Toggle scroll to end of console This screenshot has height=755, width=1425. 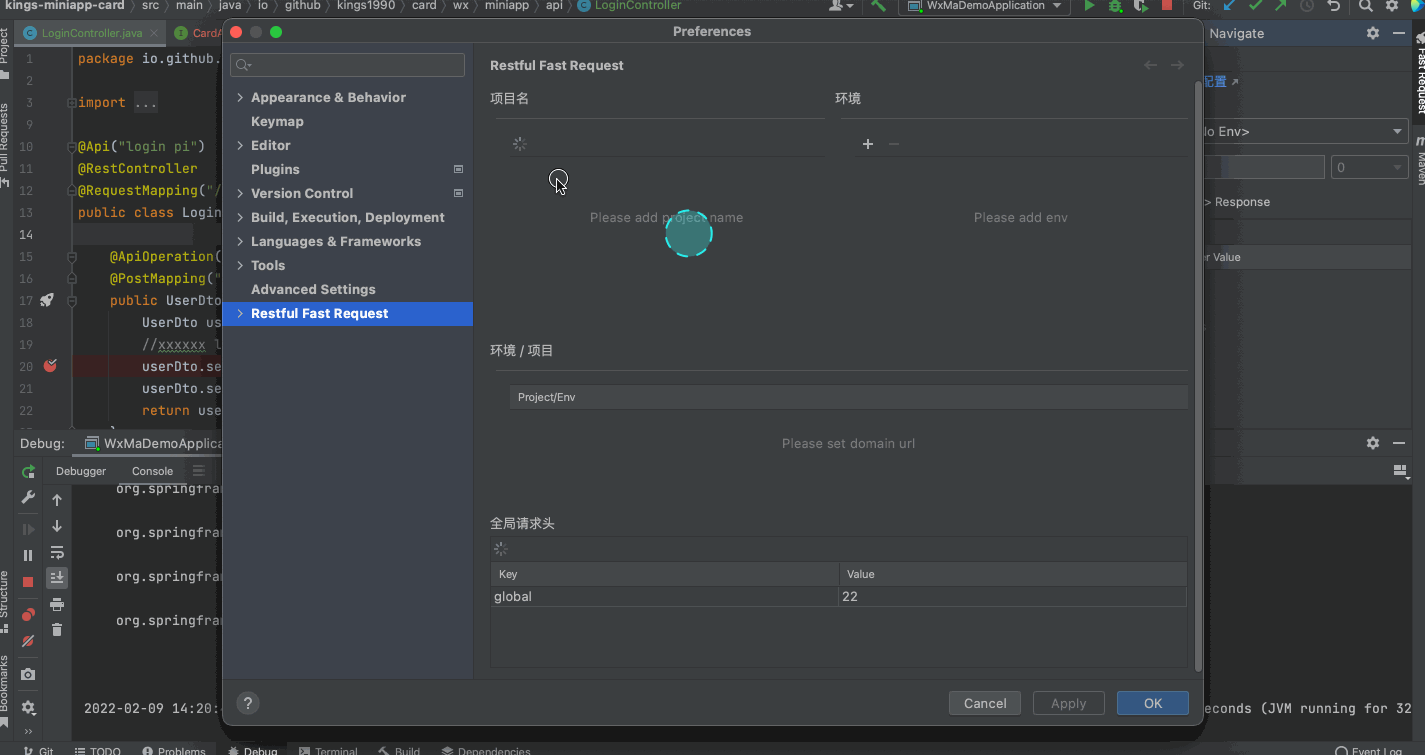(57, 577)
